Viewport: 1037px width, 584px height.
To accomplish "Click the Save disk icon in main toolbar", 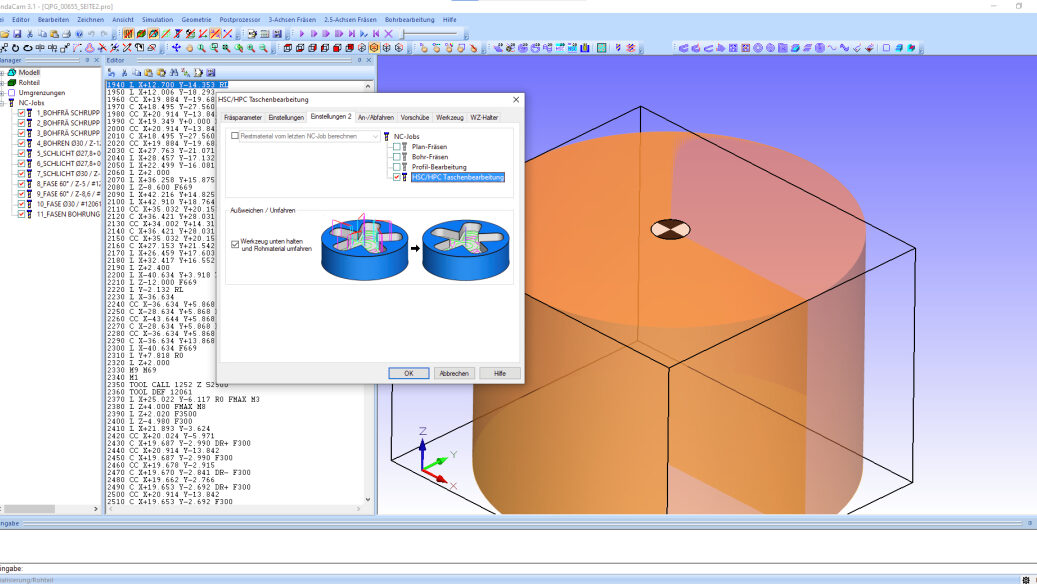I will (18, 34).
